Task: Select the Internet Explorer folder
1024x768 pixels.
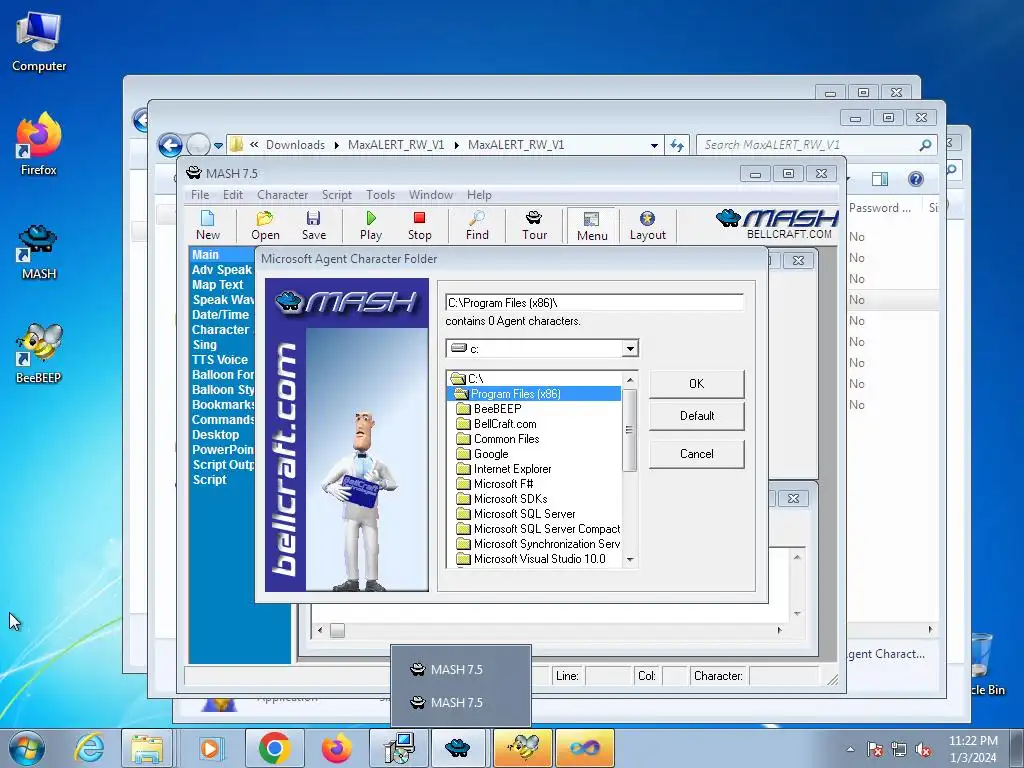Action: click(x=512, y=469)
